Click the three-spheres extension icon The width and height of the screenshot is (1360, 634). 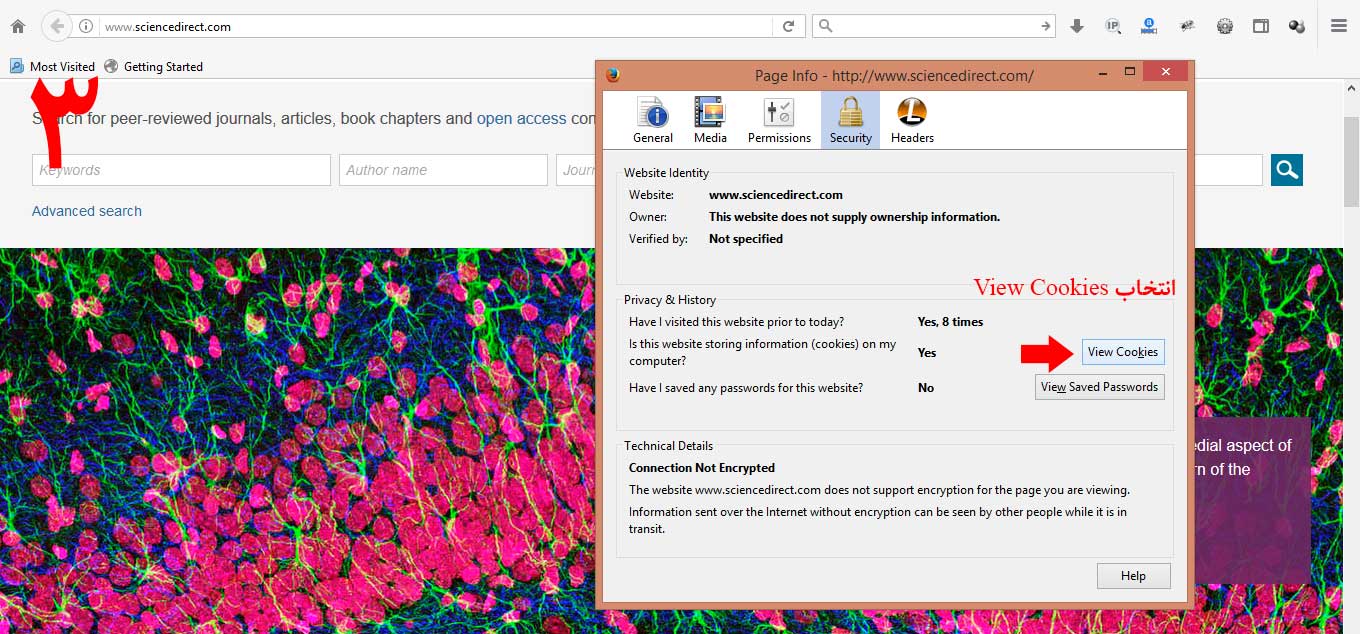click(x=1297, y=26)
